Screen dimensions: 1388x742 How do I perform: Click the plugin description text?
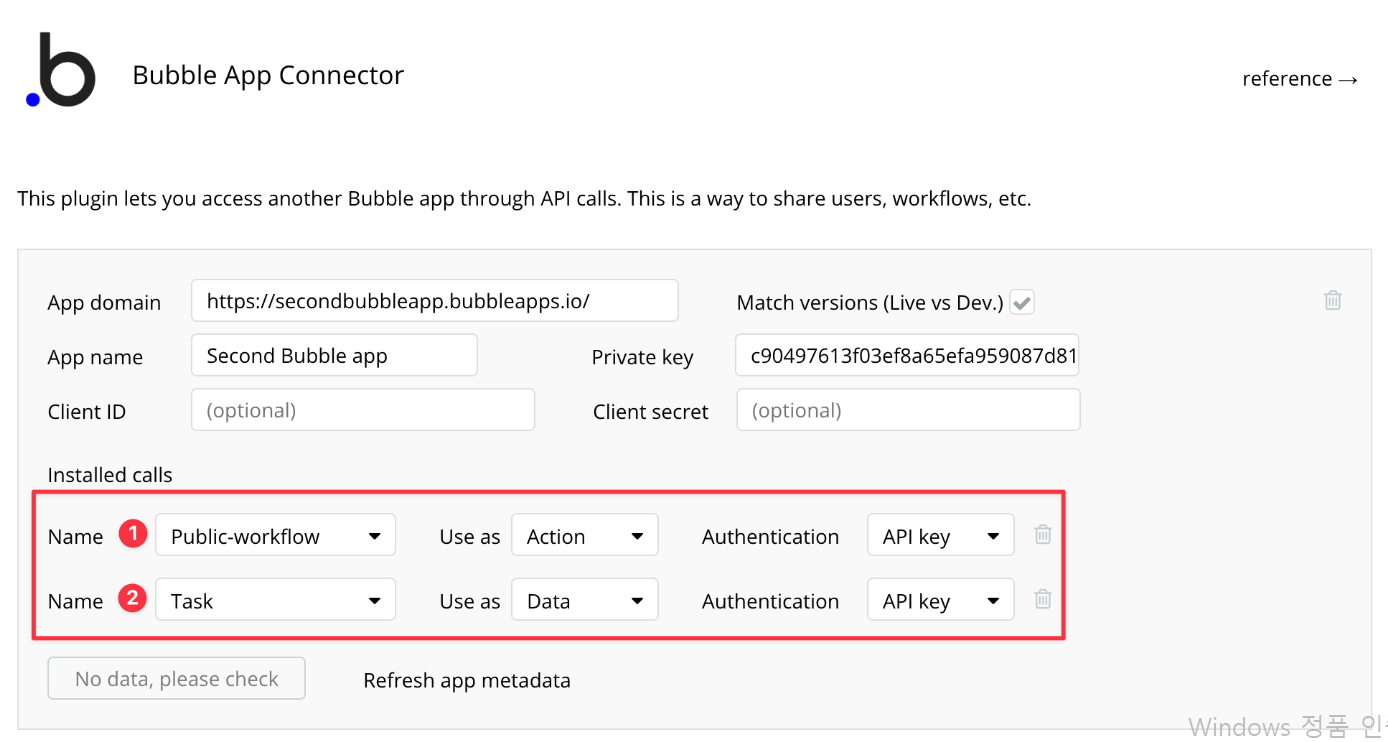(524, 199)
